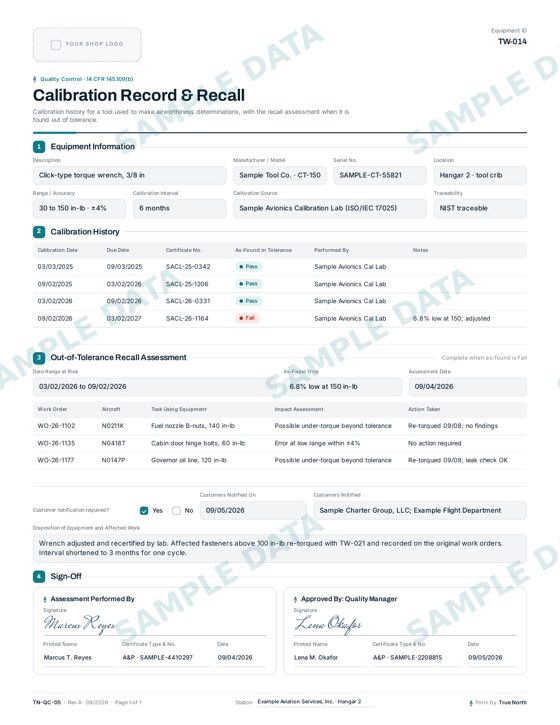Click task Governor oil line, 120 in-lb
This screenshot has height=725, width=560.
(x=189, y=461)
